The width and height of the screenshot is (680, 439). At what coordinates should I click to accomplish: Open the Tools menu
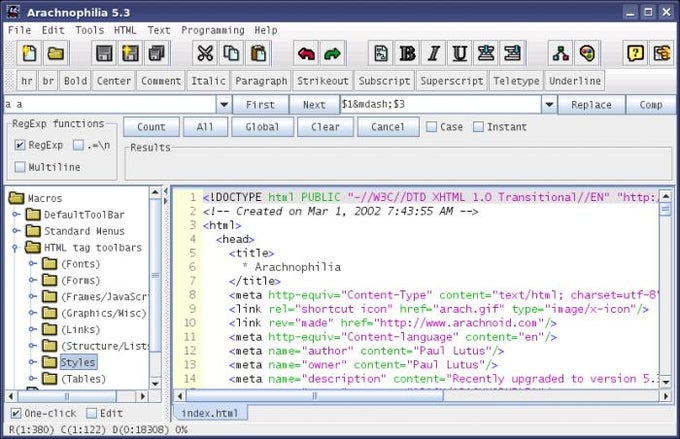tap(89, 30)
